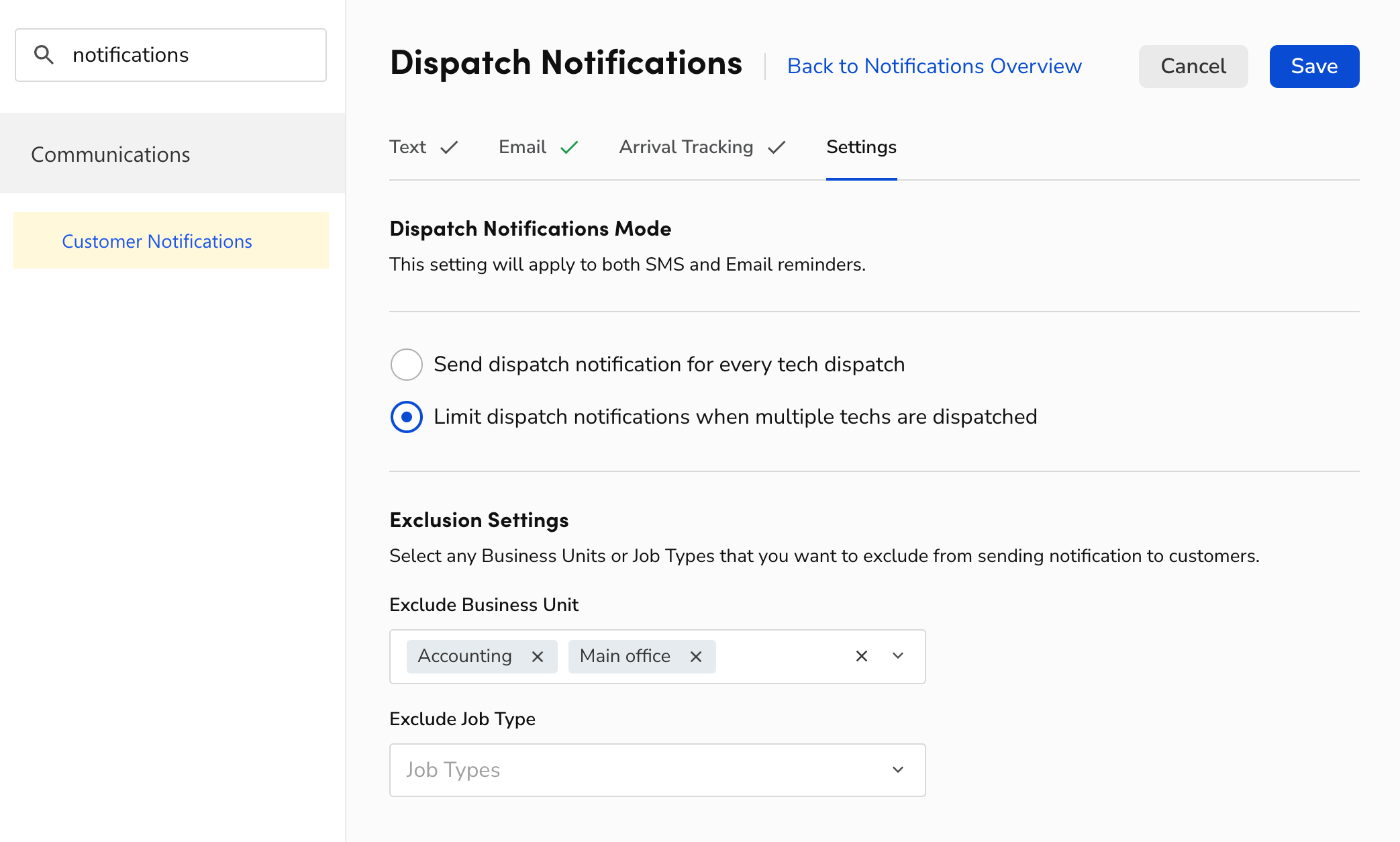The width and height of the screenshot is (1400, 842).
Task: Click the search magnifier icon
Action: tap(44, 54)
